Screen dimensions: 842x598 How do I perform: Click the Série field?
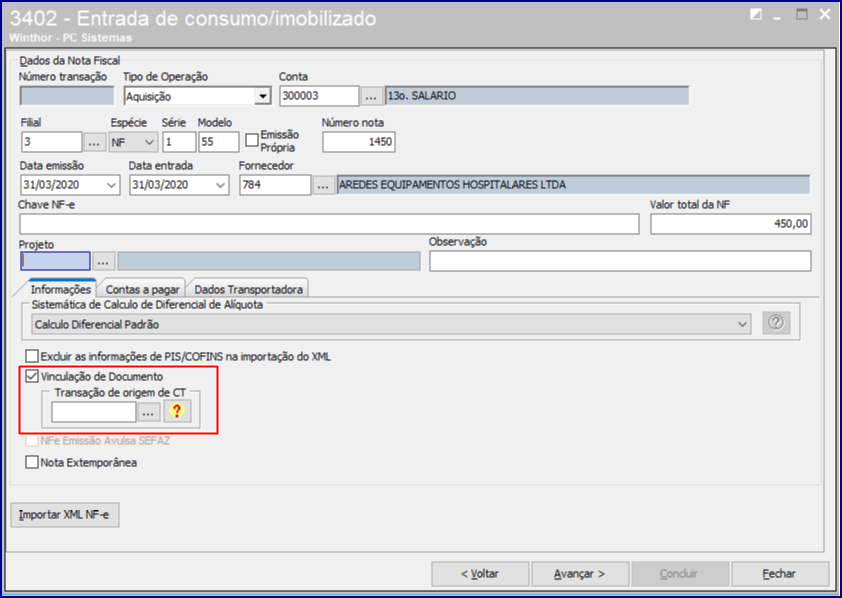coord(179,142)
